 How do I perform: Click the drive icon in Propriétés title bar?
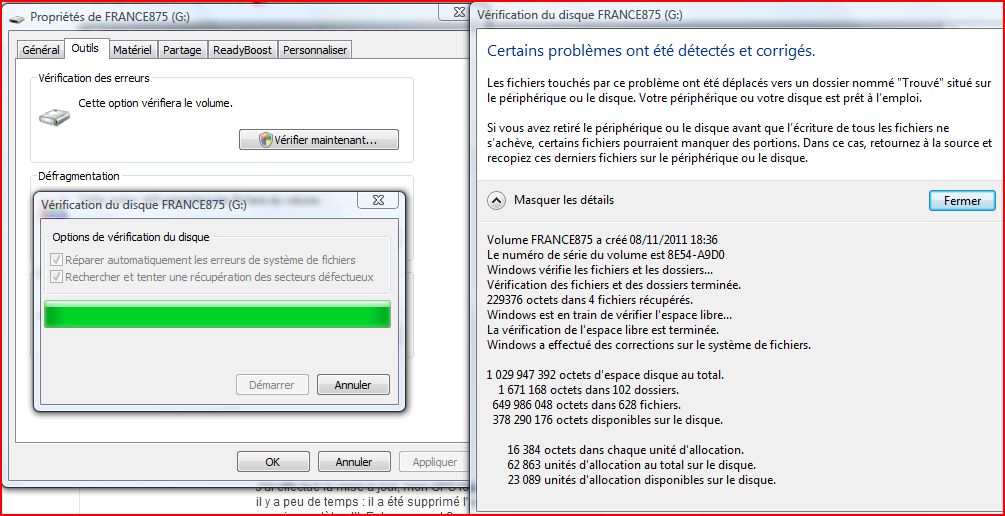coord(17,17)
